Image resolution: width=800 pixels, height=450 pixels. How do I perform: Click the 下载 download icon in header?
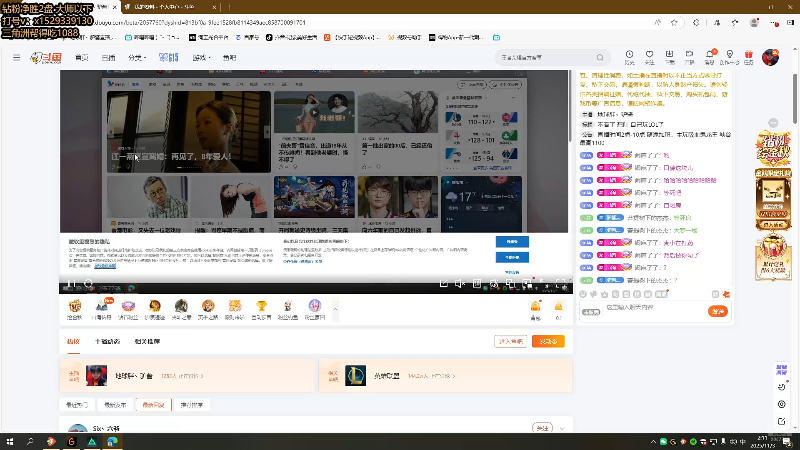click(x=669, y=57)
